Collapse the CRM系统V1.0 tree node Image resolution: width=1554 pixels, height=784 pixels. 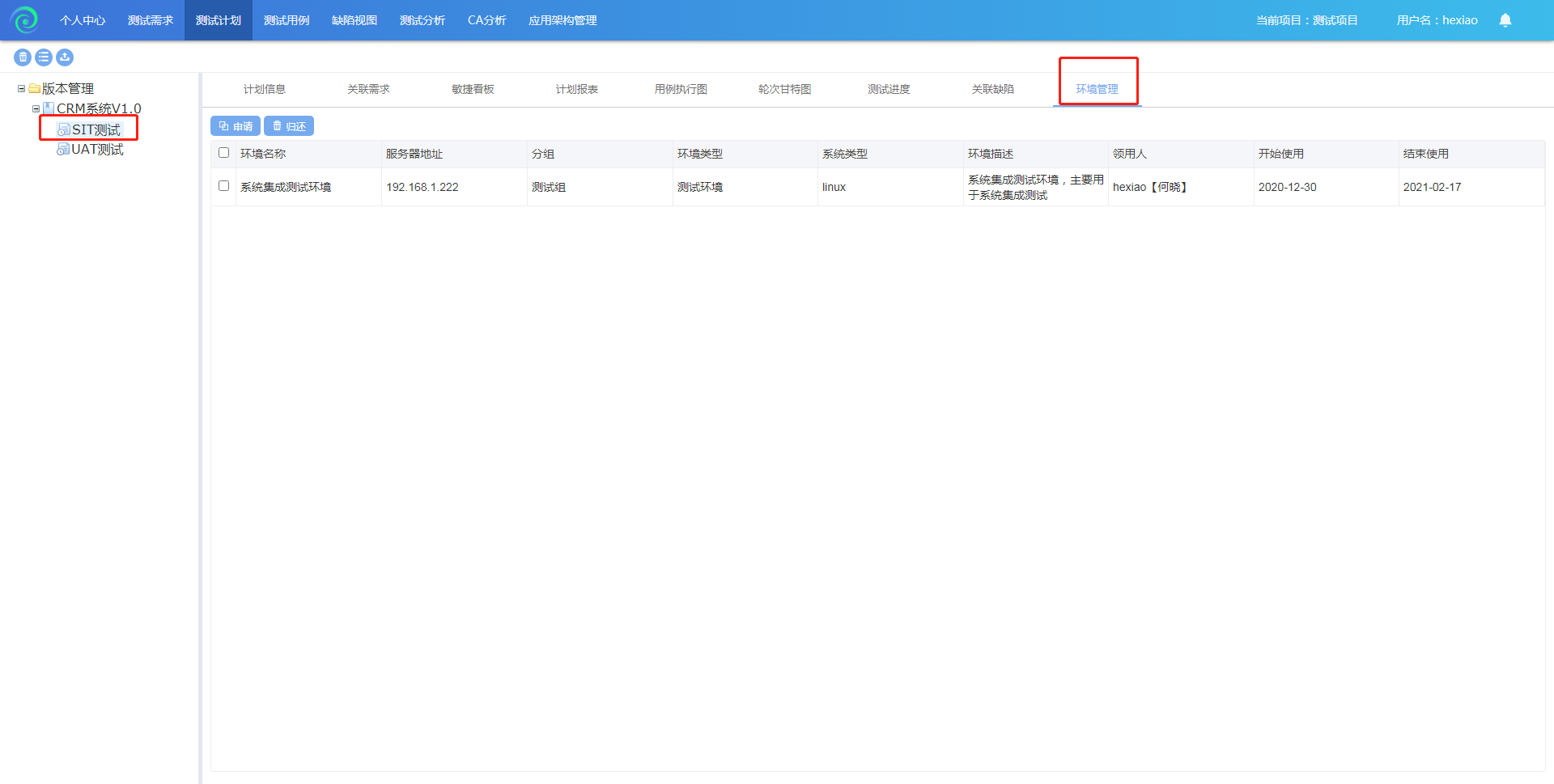pos(36,108)
